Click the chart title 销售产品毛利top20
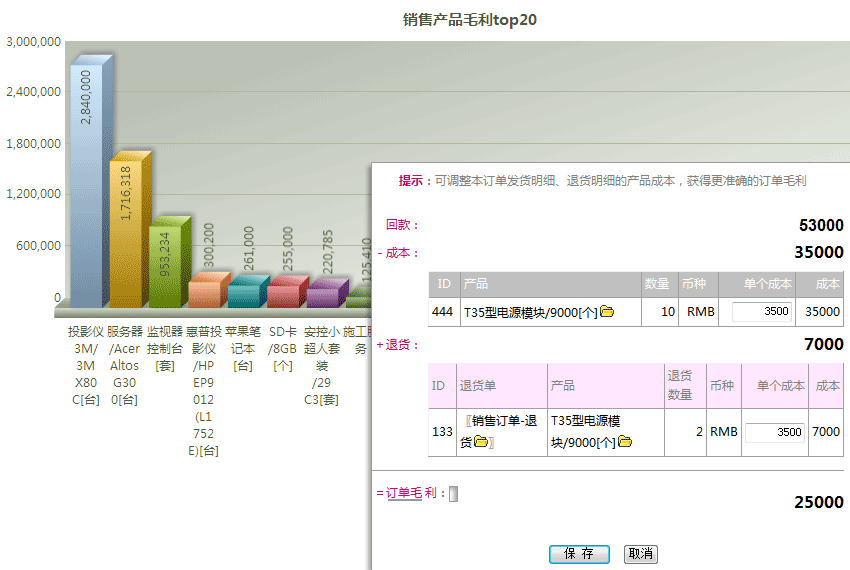 469,20
